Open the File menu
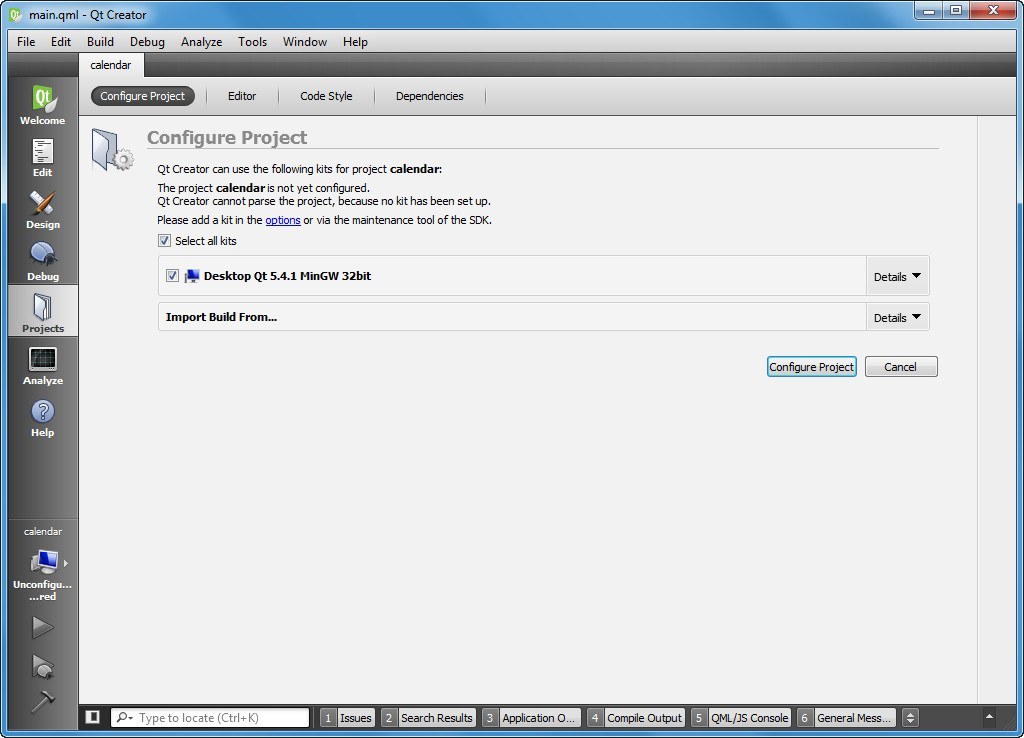 26,42
